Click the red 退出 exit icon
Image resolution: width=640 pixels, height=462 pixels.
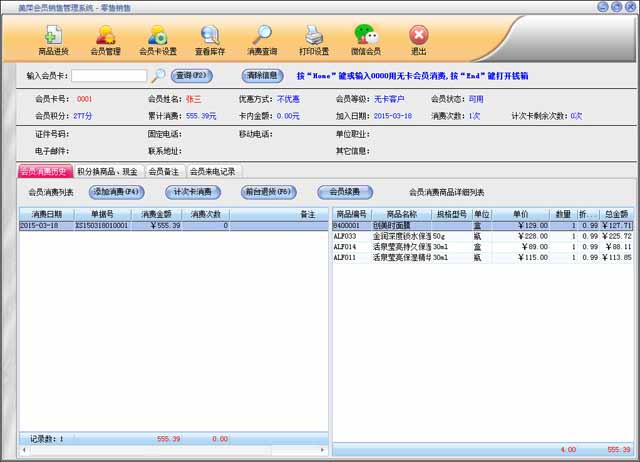pos(418,39)
